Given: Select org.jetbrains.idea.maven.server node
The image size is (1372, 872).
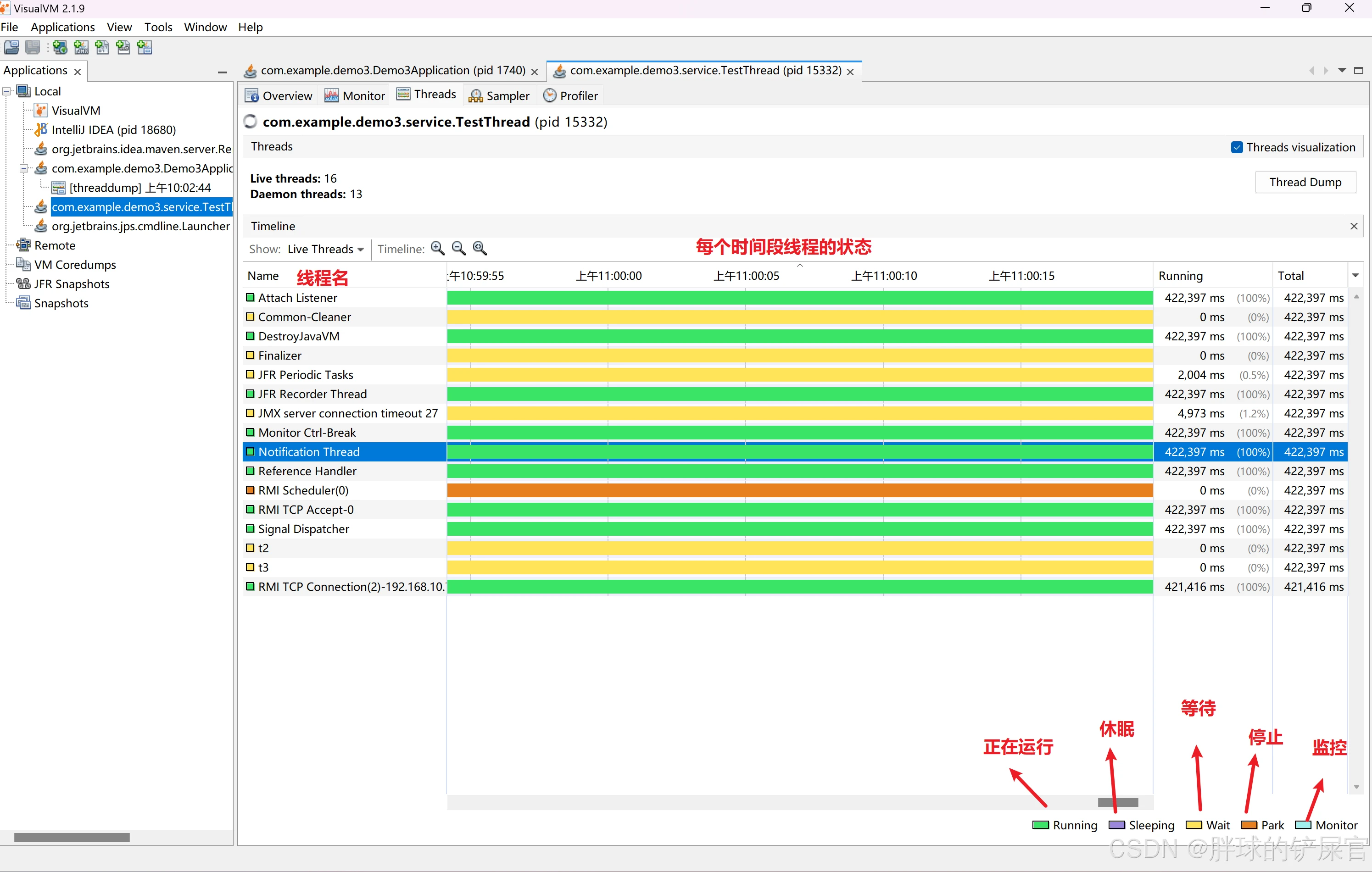Looking at the screenshot, I should 141,149.
